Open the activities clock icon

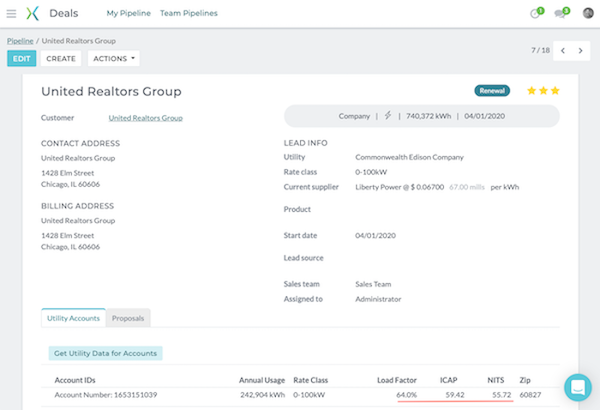(536, 13)
